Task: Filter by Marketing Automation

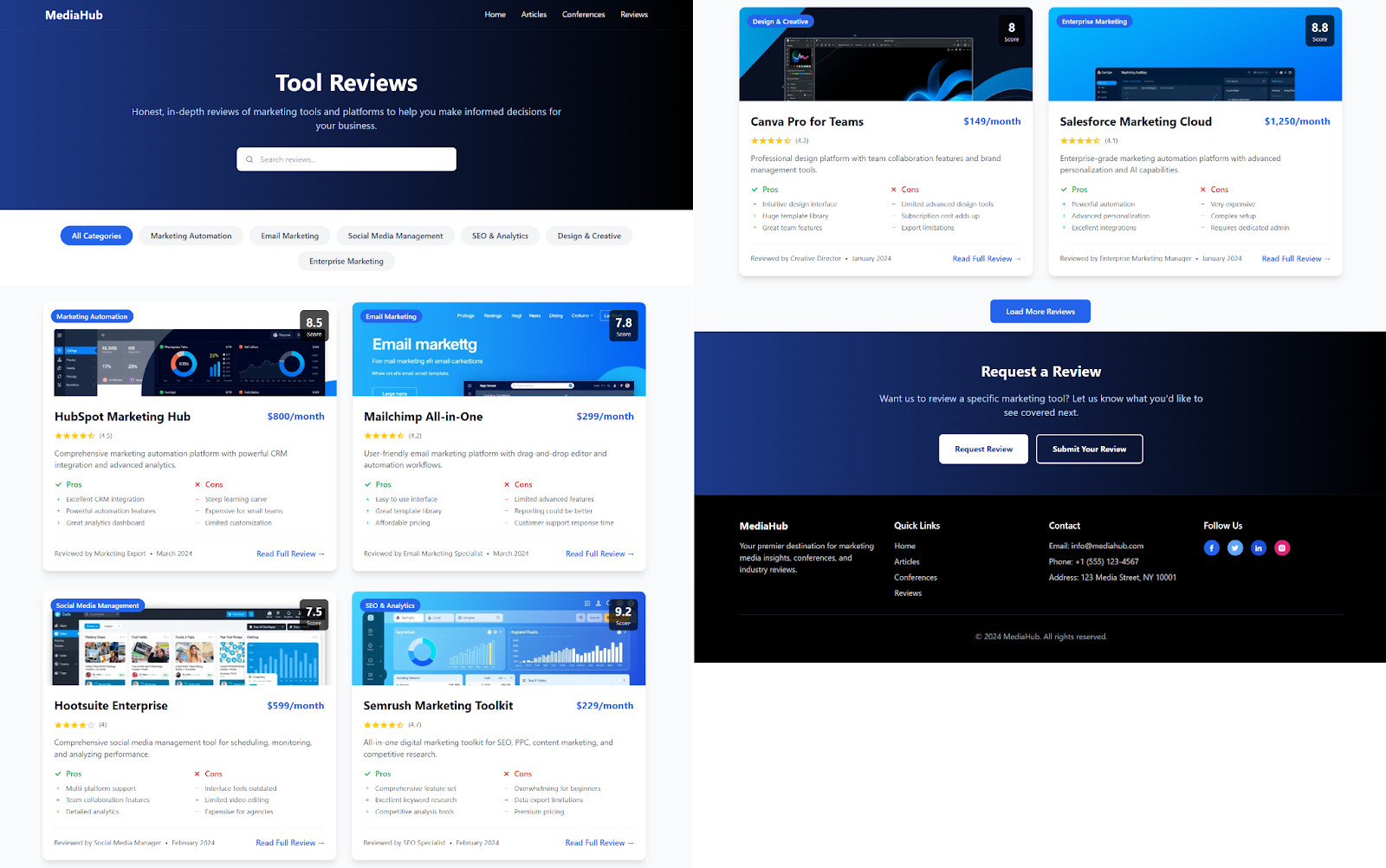Action: click(x=191, y=236)
